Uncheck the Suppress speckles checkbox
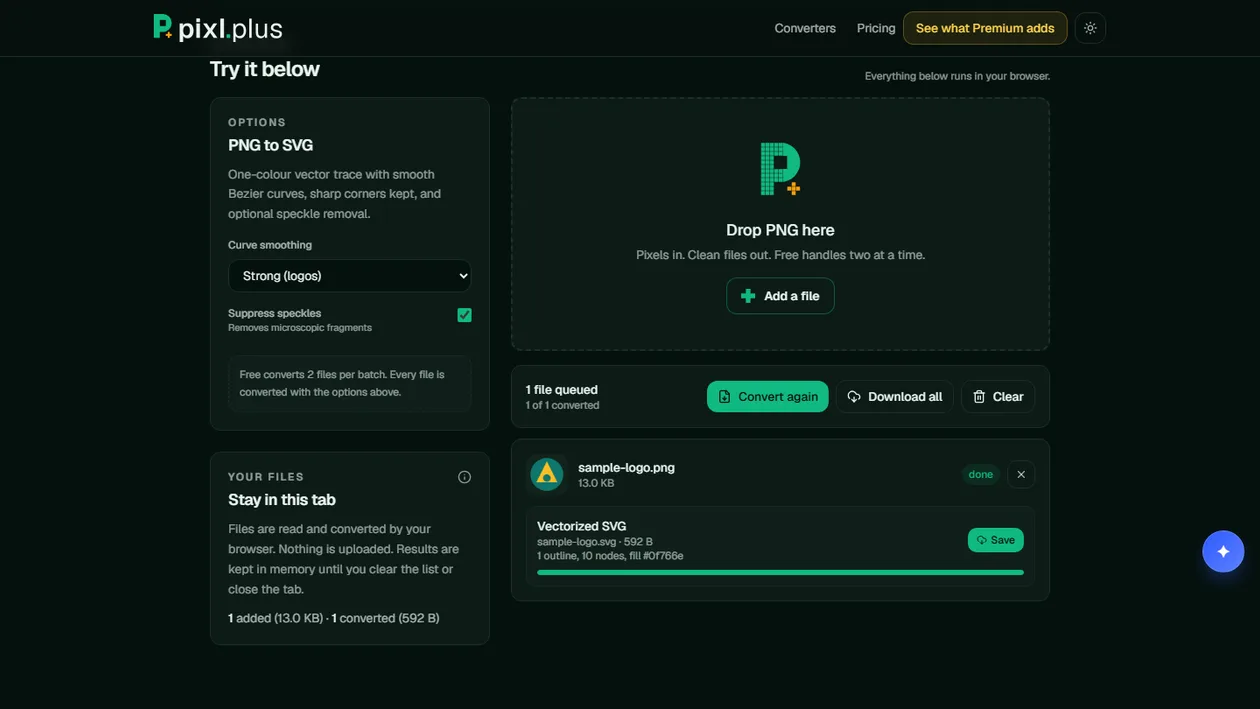 (x=464, y=315)
